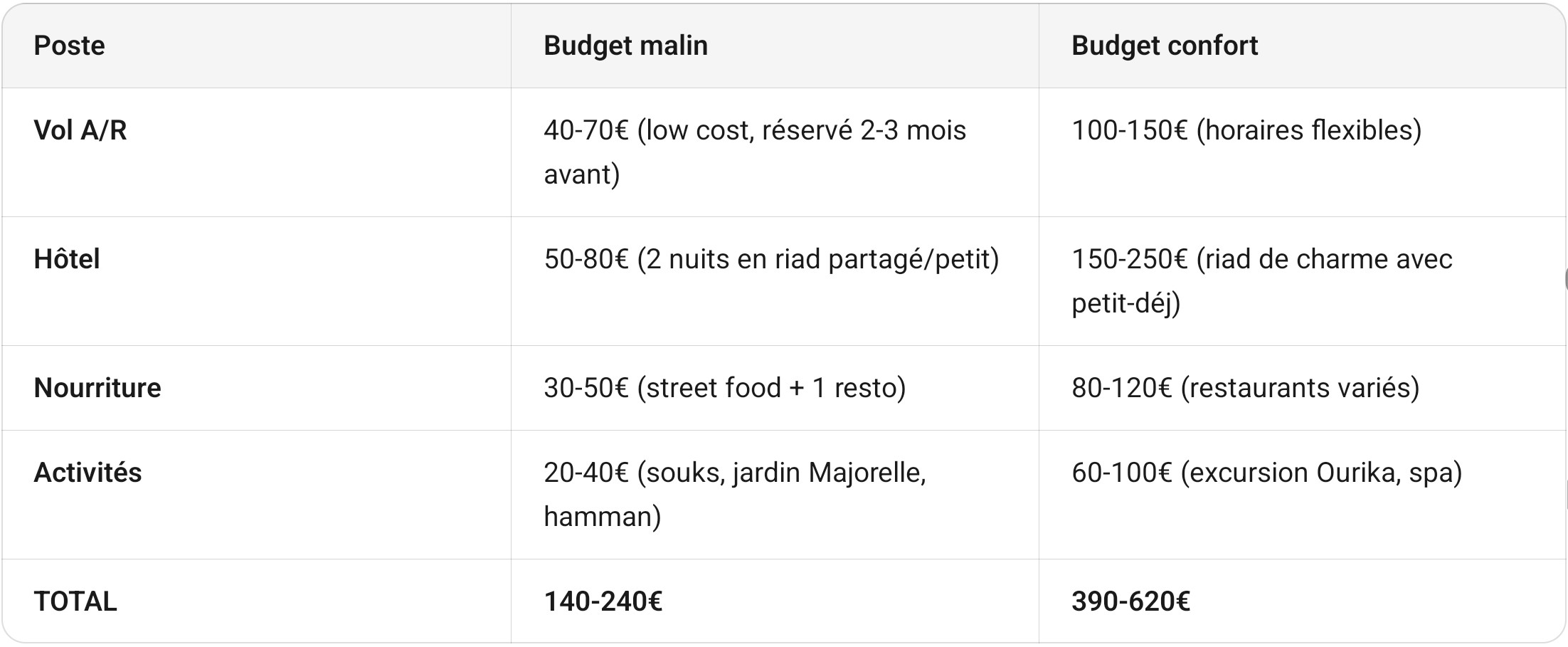Click the 50-80€ riad partagé cell
The height and width of the screenshot is (647, 1568).
771,259
